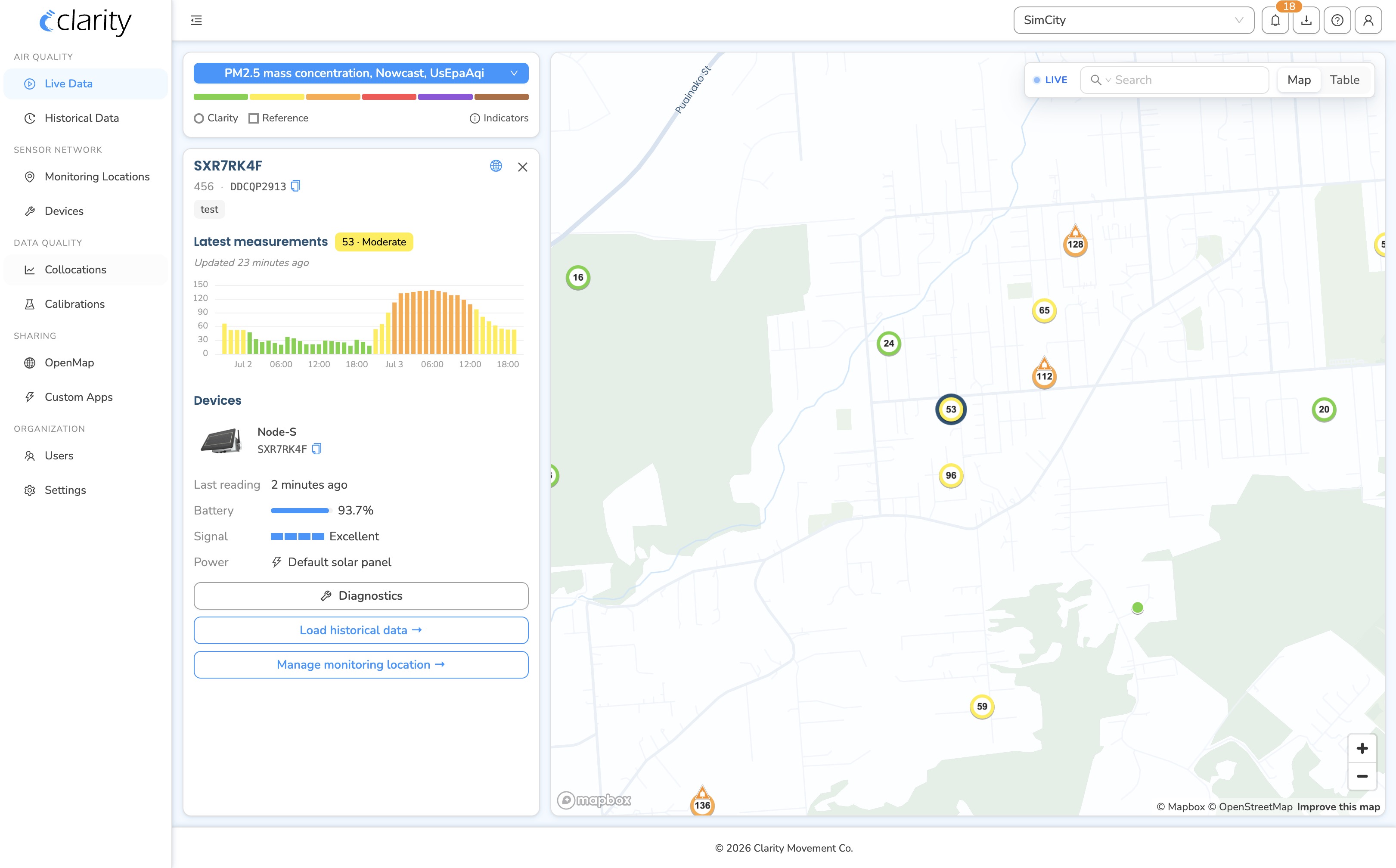Screen dimensions: 1396x868
Task: Open the help question mark icon
Action: [1337, 21]
